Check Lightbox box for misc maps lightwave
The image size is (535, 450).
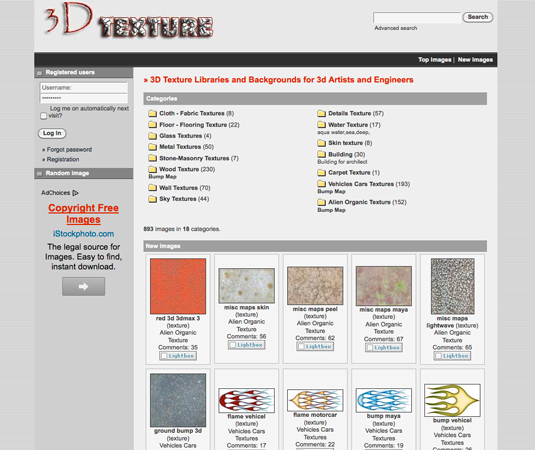pyautogui.click(x=438, y=356)
